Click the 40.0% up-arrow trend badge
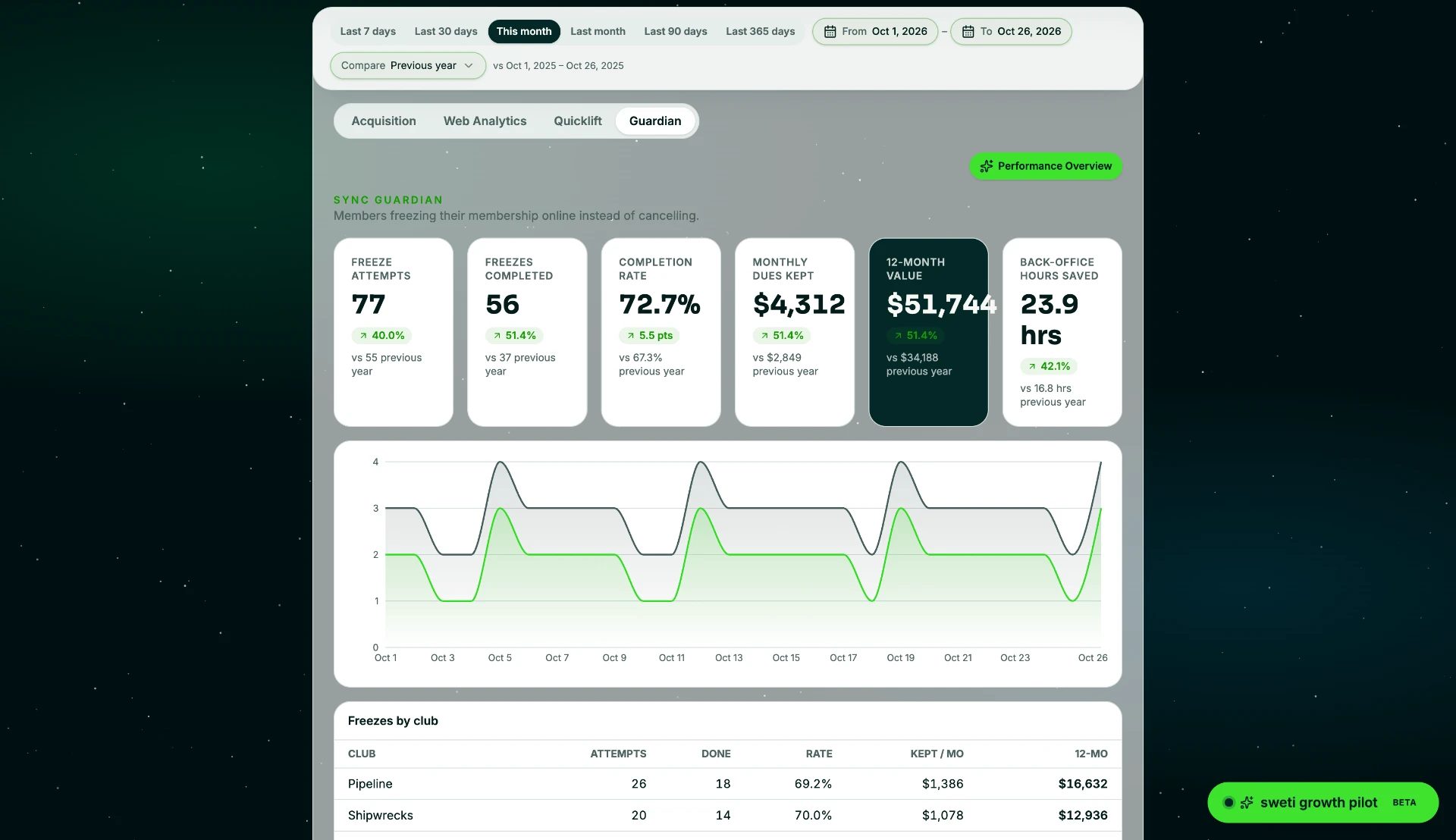The height and width of the screenshot is (840, 1456). (x=381, y=335)
